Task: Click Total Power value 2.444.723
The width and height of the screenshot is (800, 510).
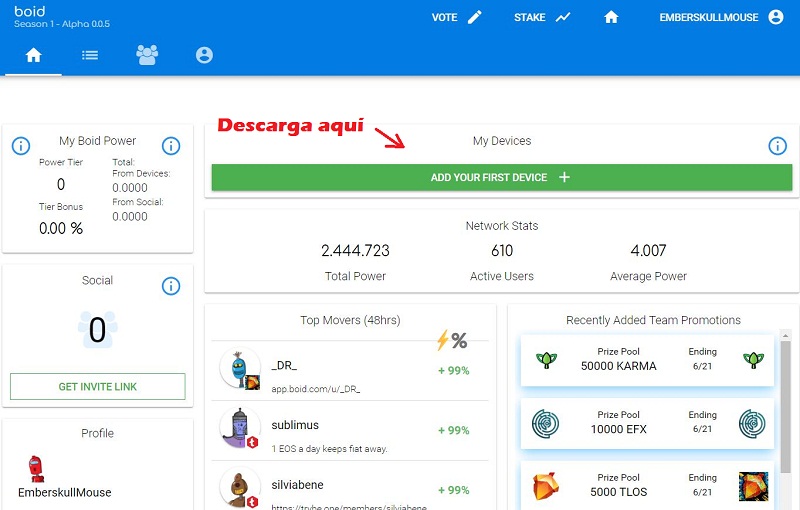Action: click(355, 250)
